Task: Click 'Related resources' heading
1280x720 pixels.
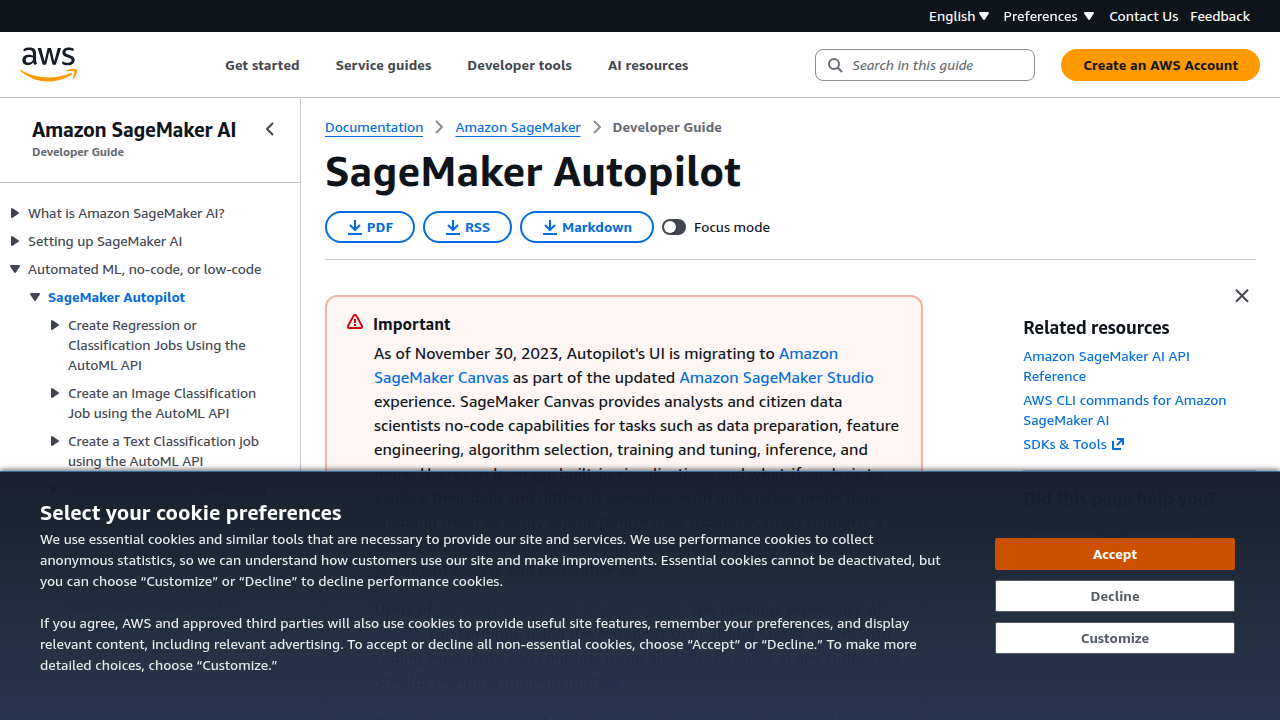Action: [x=1096, y=327]
